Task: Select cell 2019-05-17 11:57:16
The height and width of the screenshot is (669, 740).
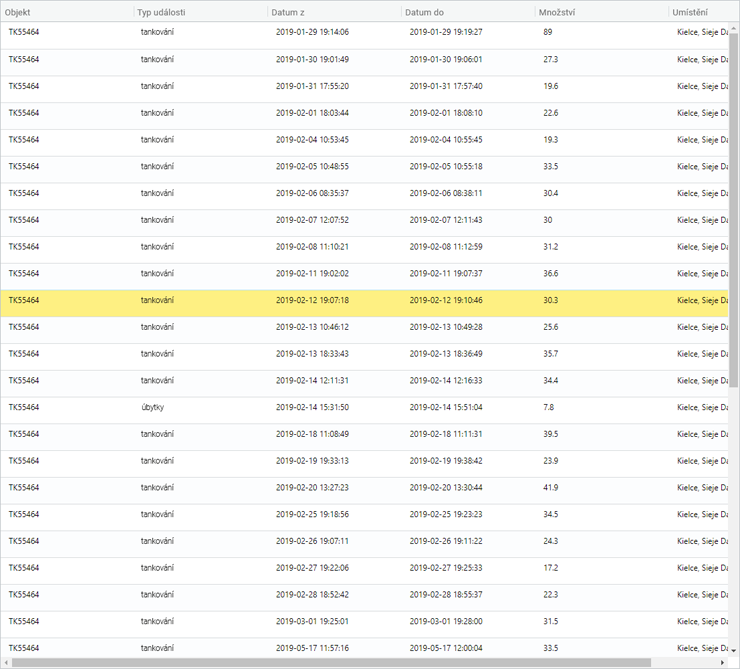Action: point(312,648)
